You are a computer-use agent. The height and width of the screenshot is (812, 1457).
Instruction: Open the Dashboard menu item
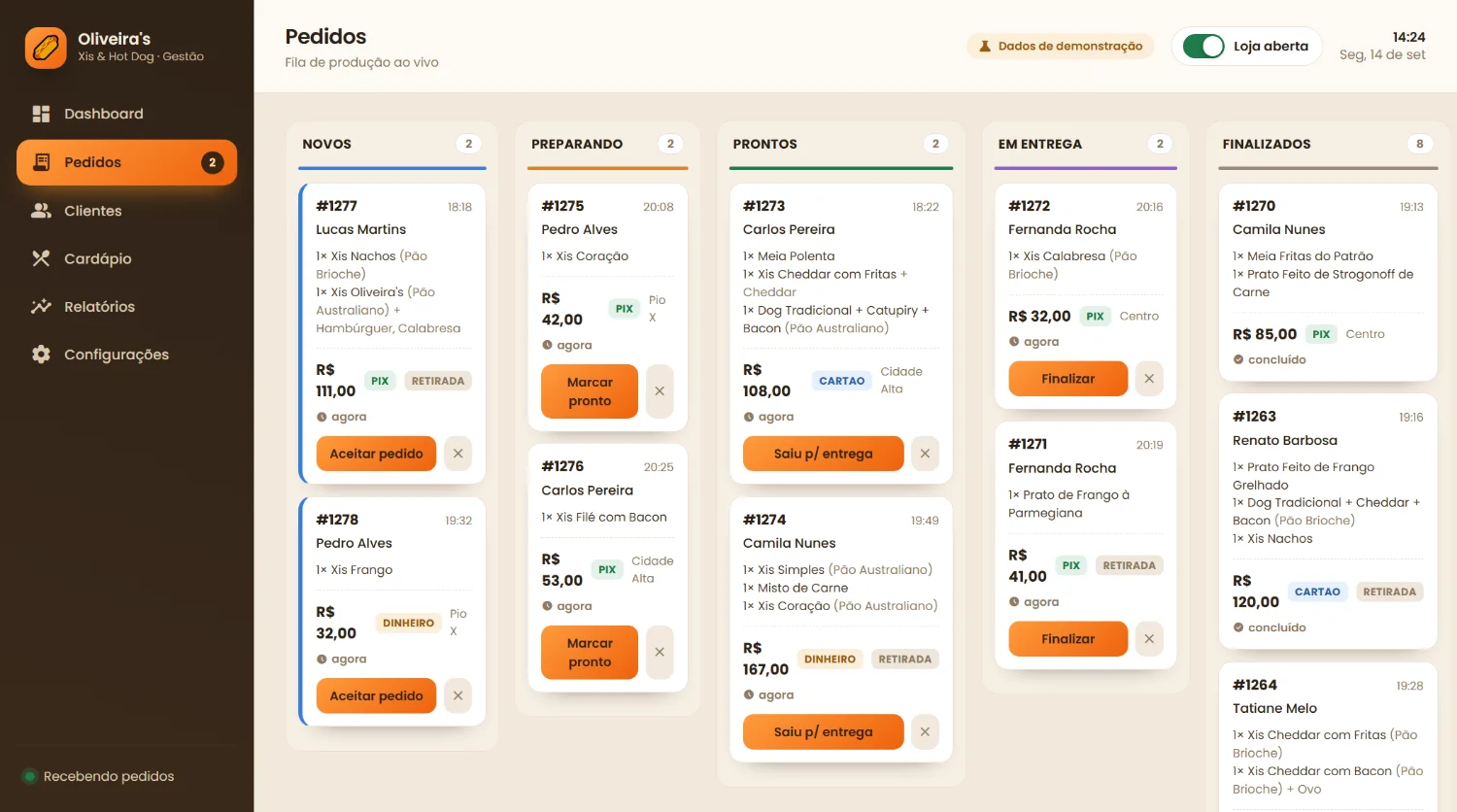pyautogui.click(x=127, y=114)
